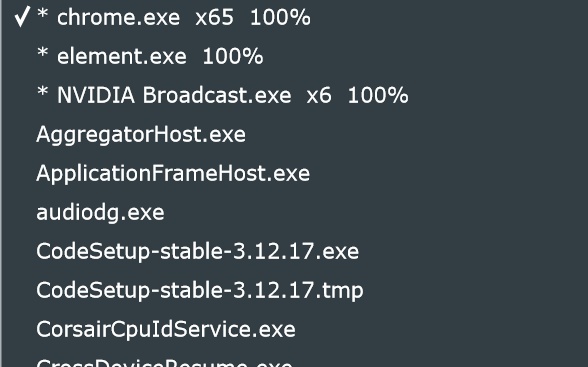Select the chrome.exe process entry
Image resolution: width=588 pixels, height=367 pixels.
click(295, 17)
